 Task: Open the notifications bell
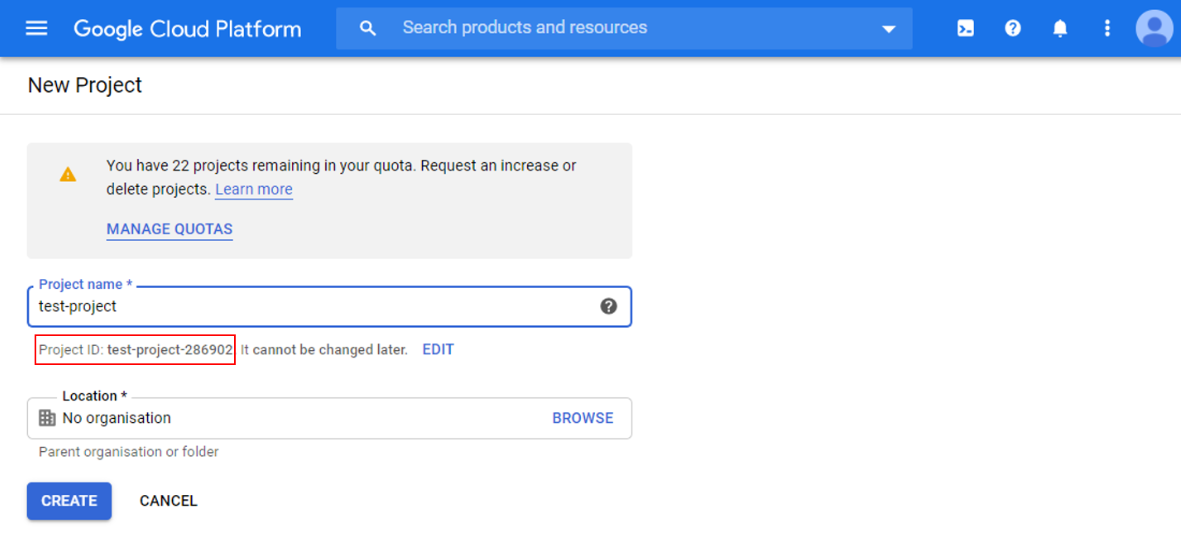tap(1060, 29)
